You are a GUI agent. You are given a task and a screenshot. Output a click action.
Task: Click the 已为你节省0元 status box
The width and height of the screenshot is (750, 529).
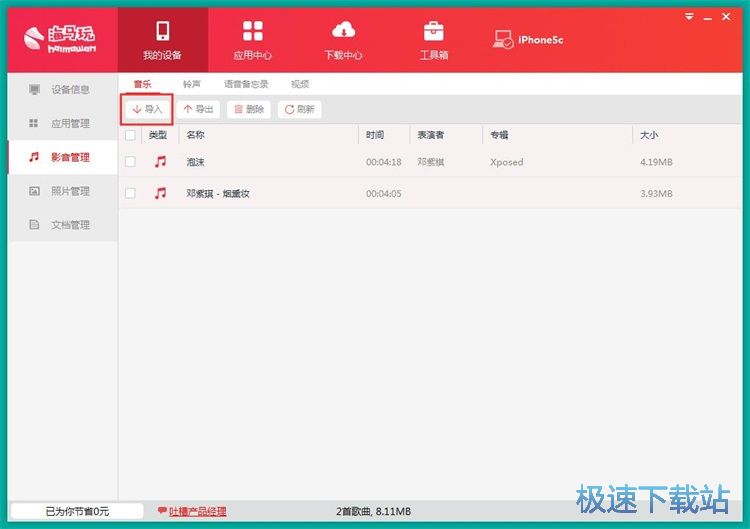77,511
